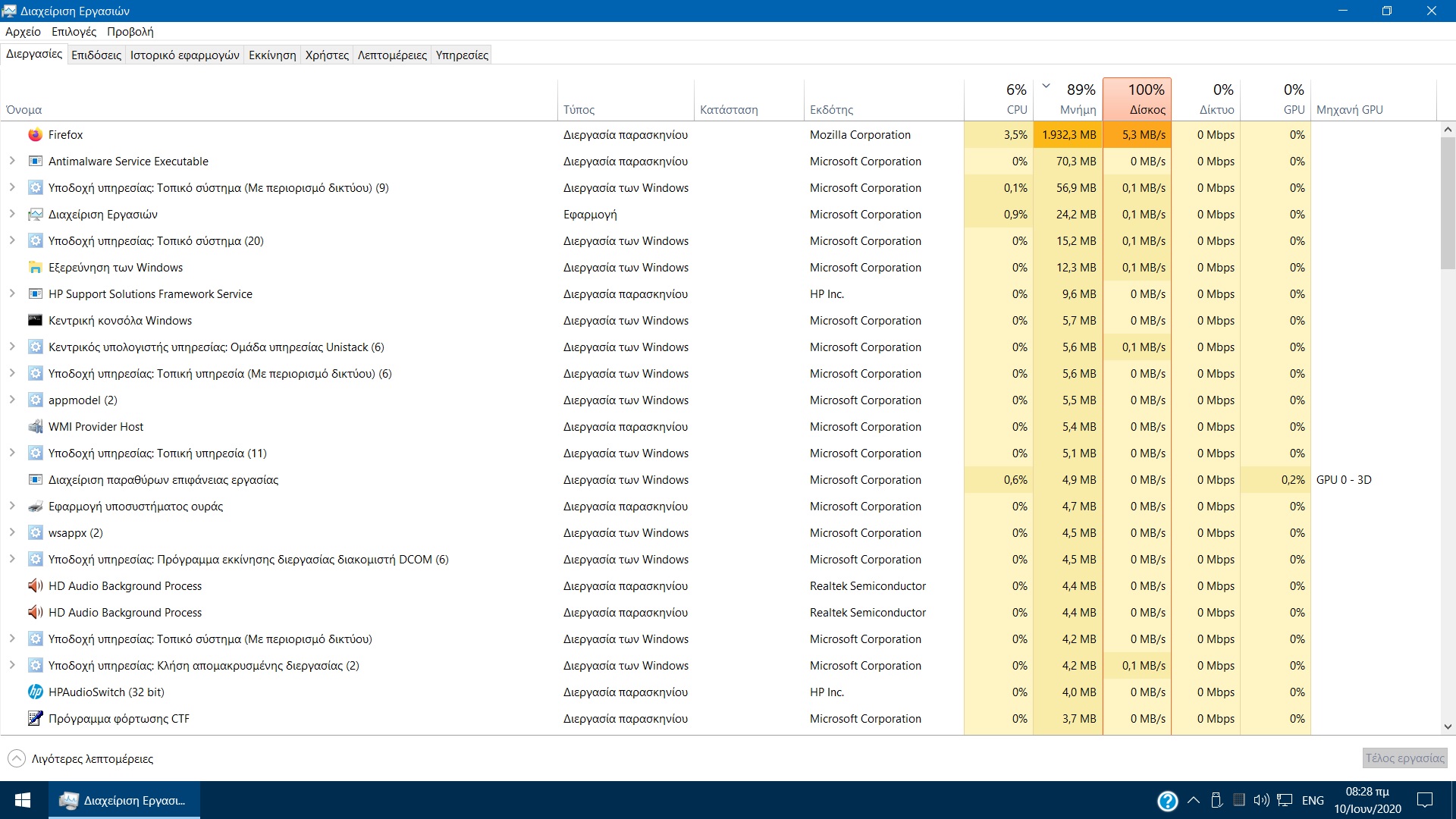Click the Εξερεύνηση των Windows folder icon

pyautogui.click(x=35, y=268)
